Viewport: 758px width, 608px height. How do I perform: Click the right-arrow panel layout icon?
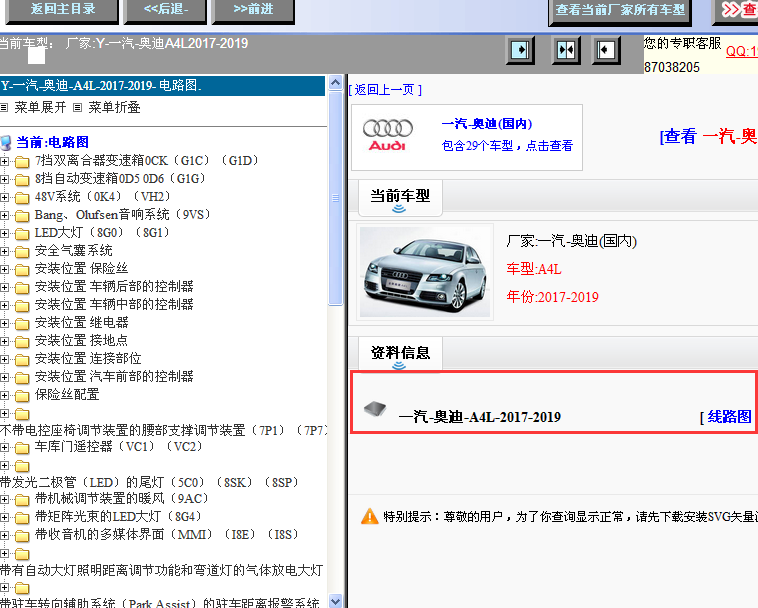coord(520,50)
